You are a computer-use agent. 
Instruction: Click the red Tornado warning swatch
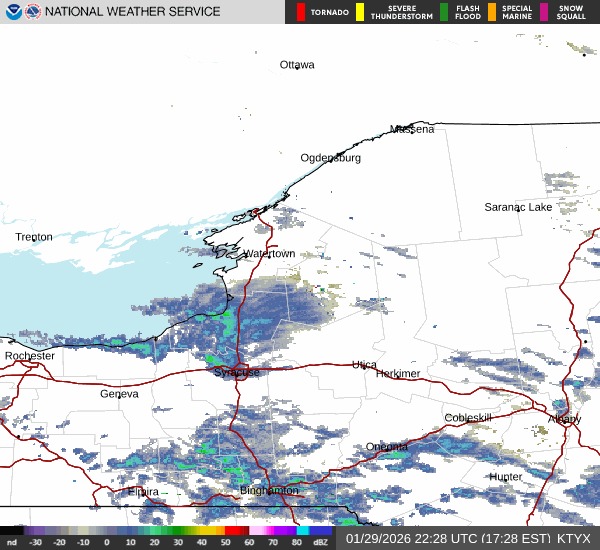click(x=300, y=12)
